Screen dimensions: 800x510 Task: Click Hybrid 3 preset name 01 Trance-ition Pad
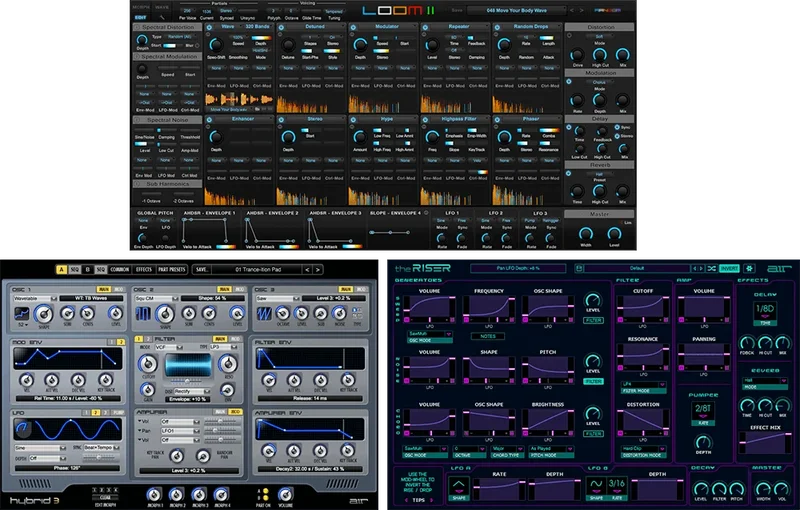257,270
